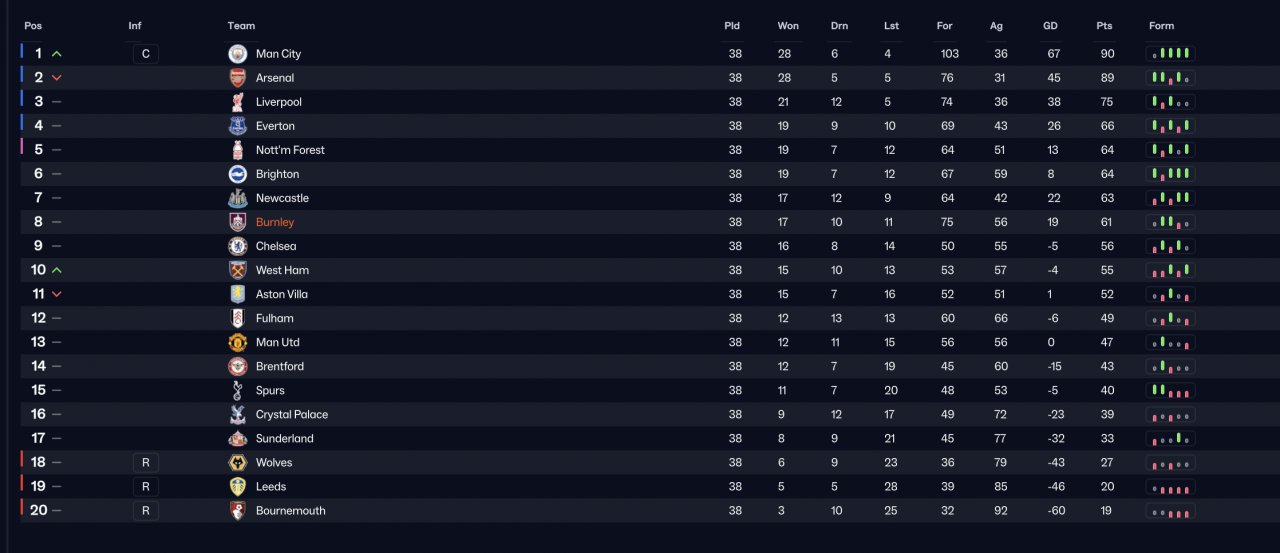Click the Man City club badge
Image resolution: width=1280 pixels, height=553 pixels.
(237, 54)
